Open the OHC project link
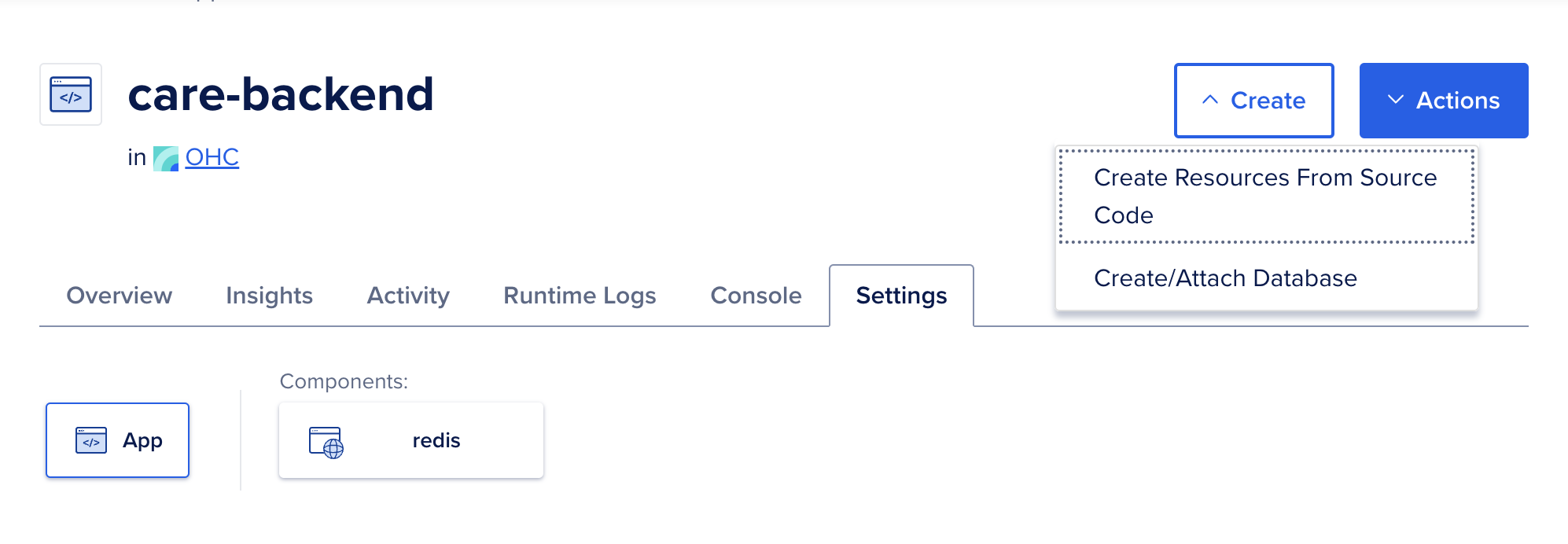 tap(211, 157)
